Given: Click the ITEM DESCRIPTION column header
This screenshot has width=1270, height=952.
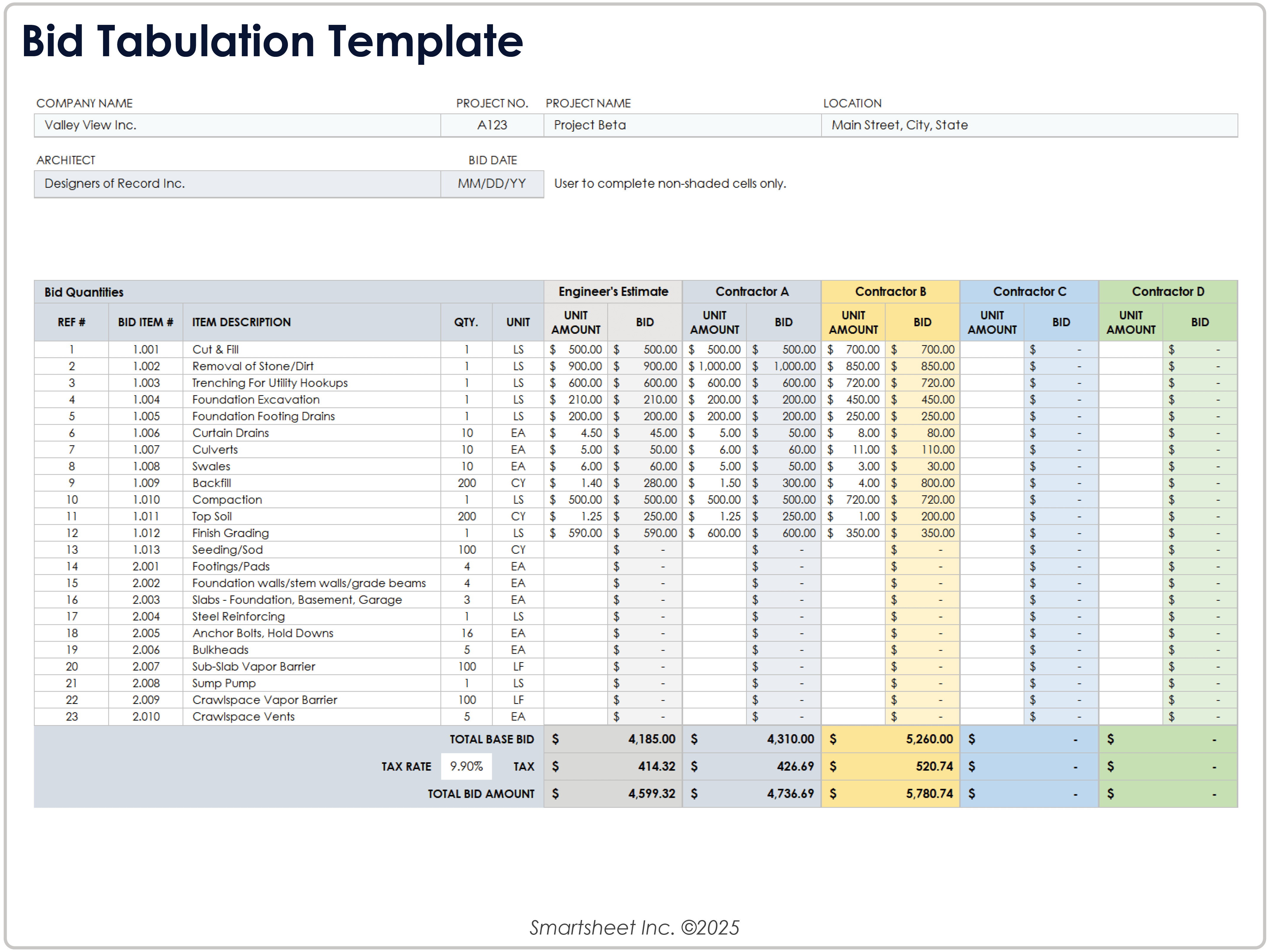Looking at the screenshot, I should point(241,322).
